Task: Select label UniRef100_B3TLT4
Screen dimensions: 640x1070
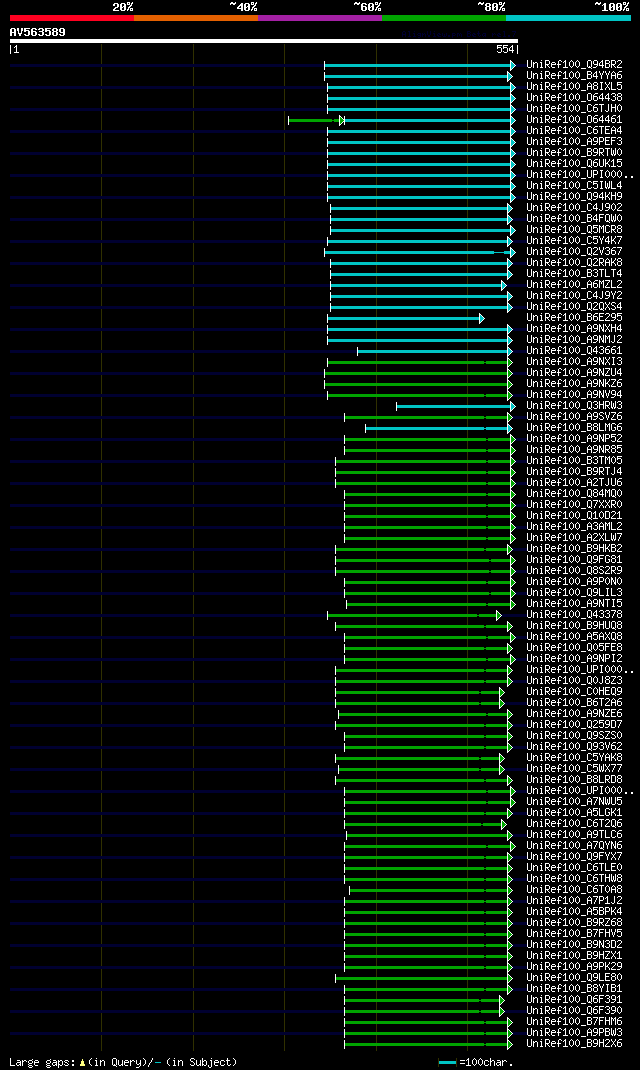Action: [574, 274]
